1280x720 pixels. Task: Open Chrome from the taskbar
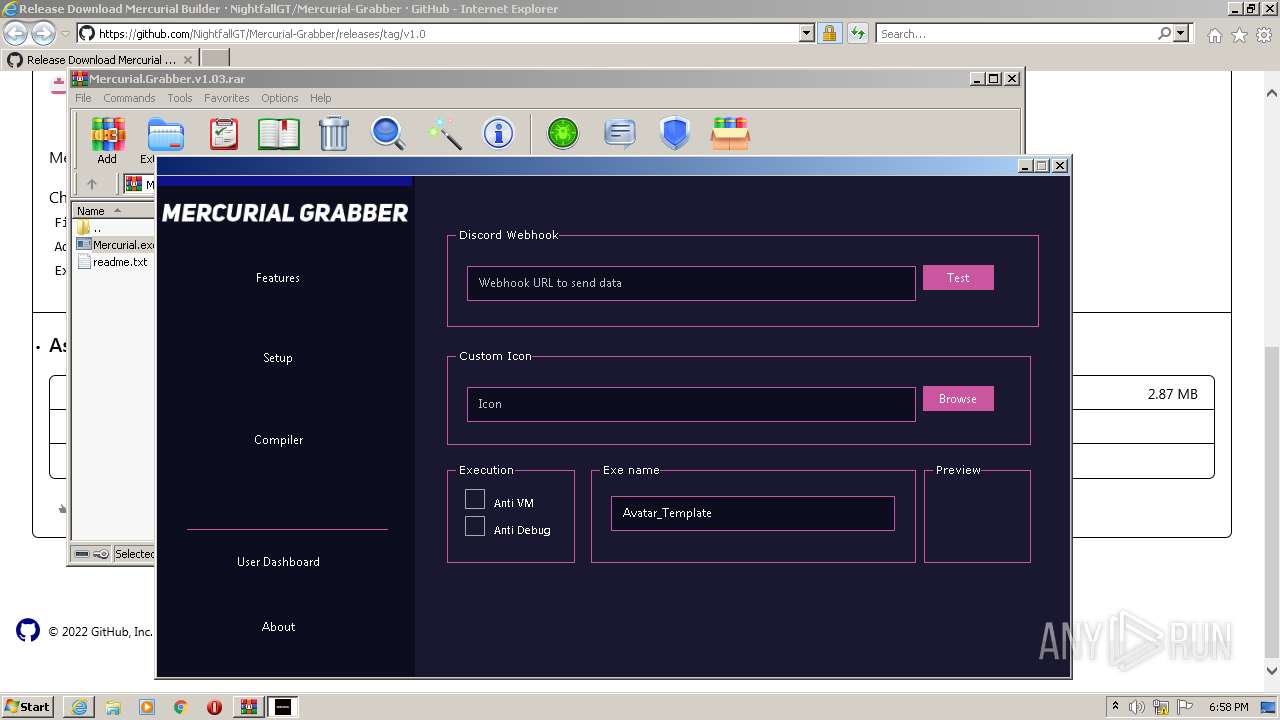(181, 707)
